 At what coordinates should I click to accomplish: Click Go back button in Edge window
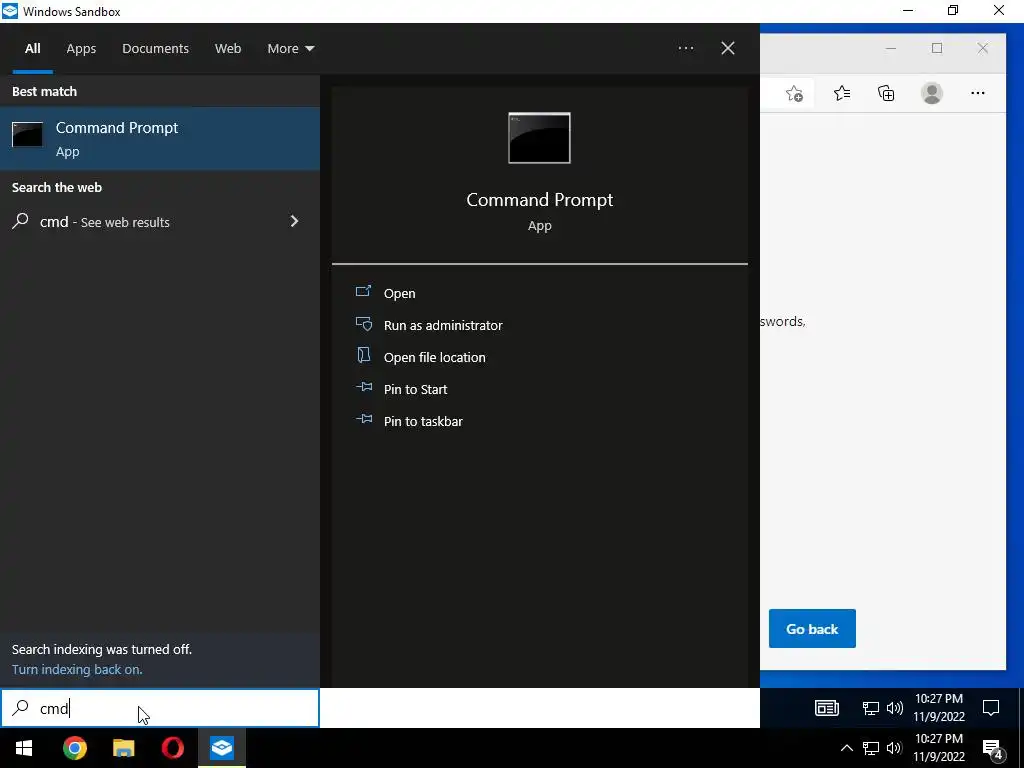(812, 629)
